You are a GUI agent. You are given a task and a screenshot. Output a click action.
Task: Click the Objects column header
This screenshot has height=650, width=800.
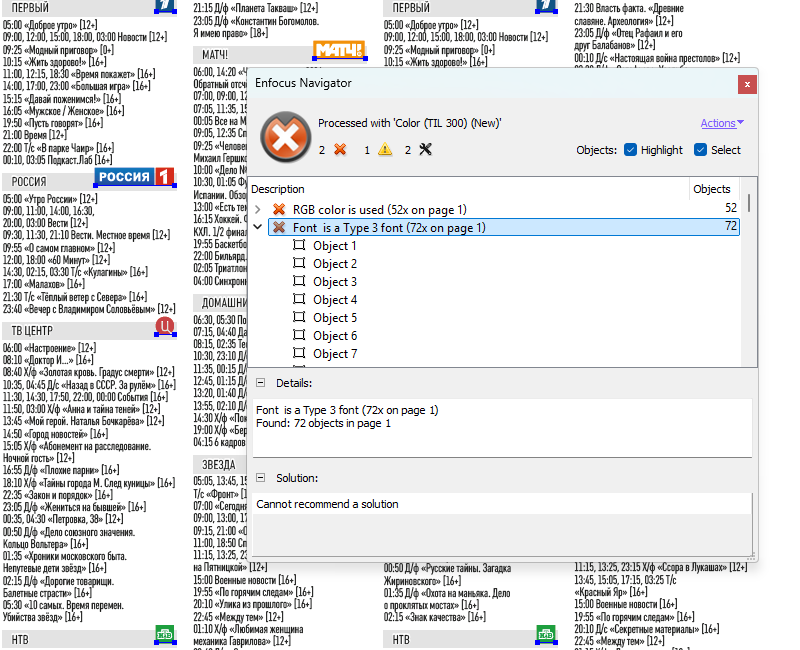pos(714,189)
